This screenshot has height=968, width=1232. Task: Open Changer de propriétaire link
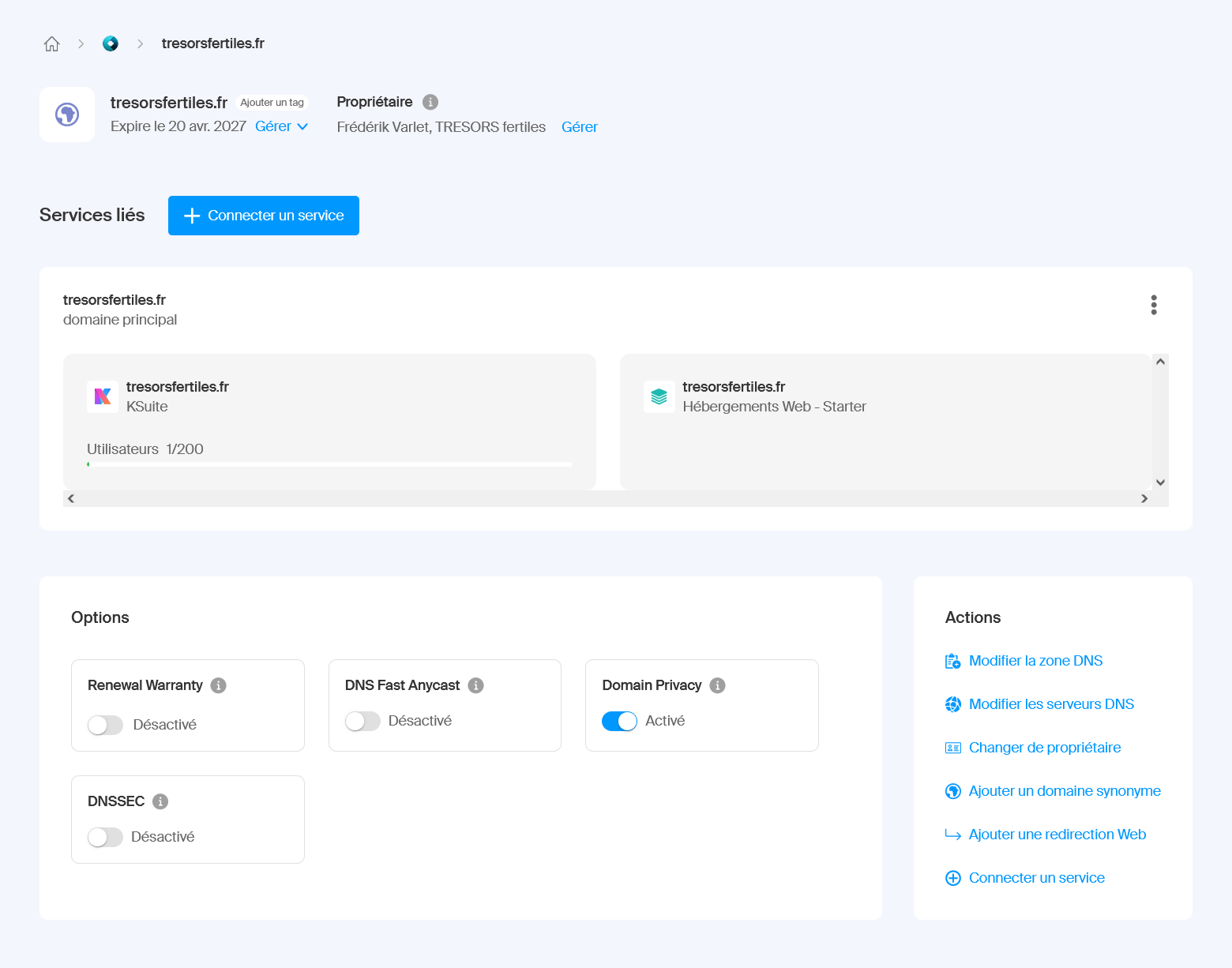1045,748
